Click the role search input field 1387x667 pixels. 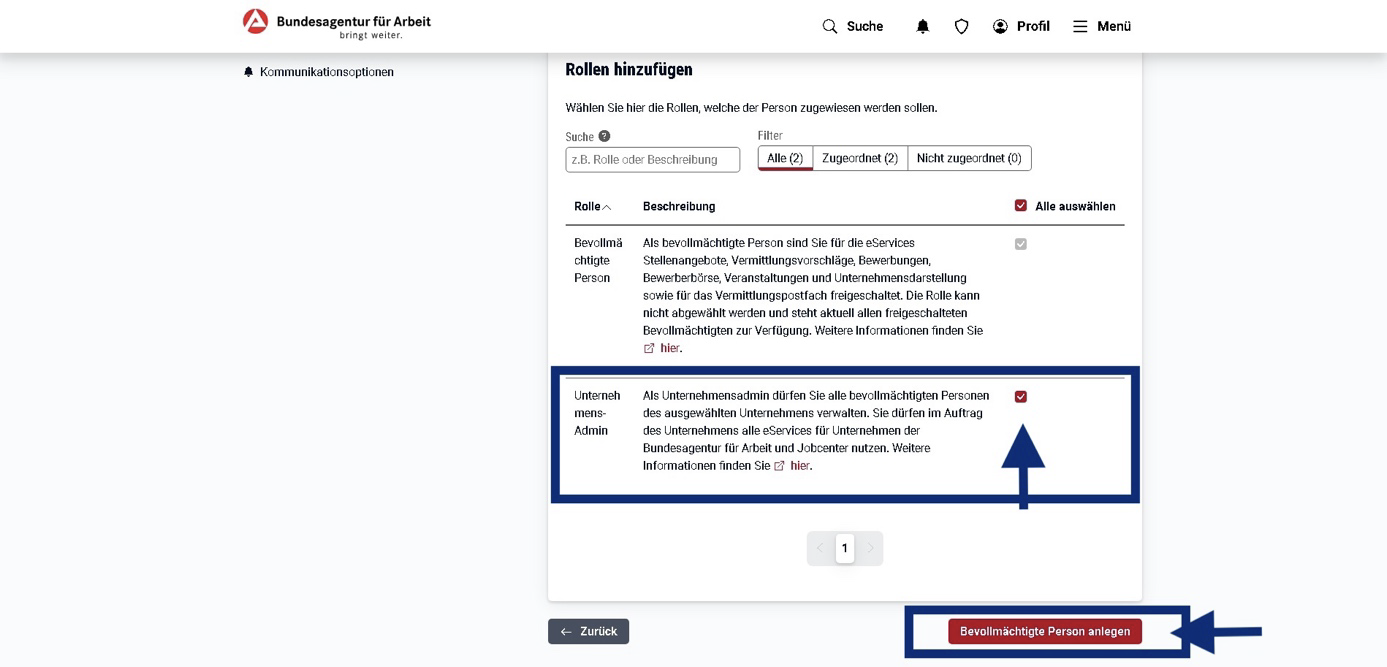tap(652, 160)
